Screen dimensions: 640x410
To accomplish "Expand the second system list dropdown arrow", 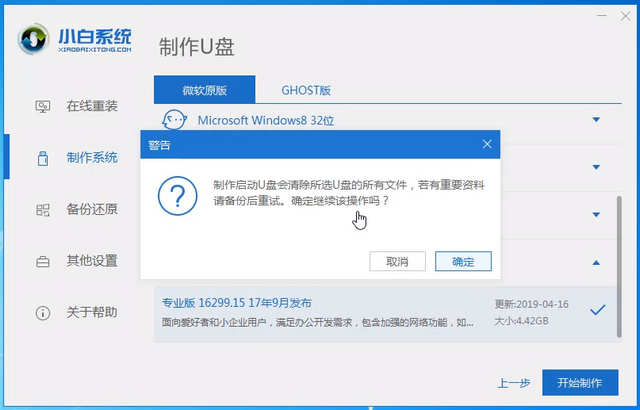I will tap(596, 167).
